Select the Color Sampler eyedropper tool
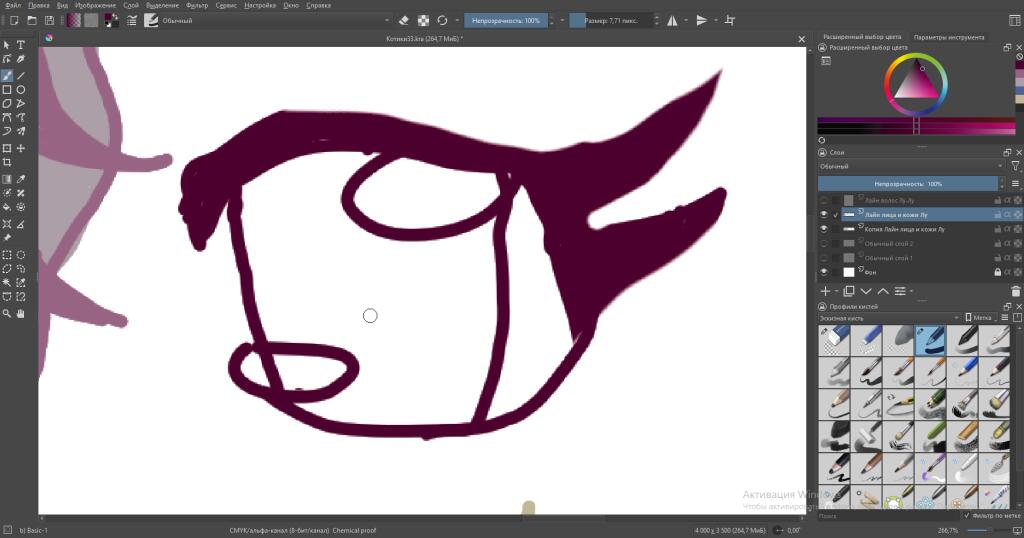This screenshot has width=1024, height=538. coord(21,179)
